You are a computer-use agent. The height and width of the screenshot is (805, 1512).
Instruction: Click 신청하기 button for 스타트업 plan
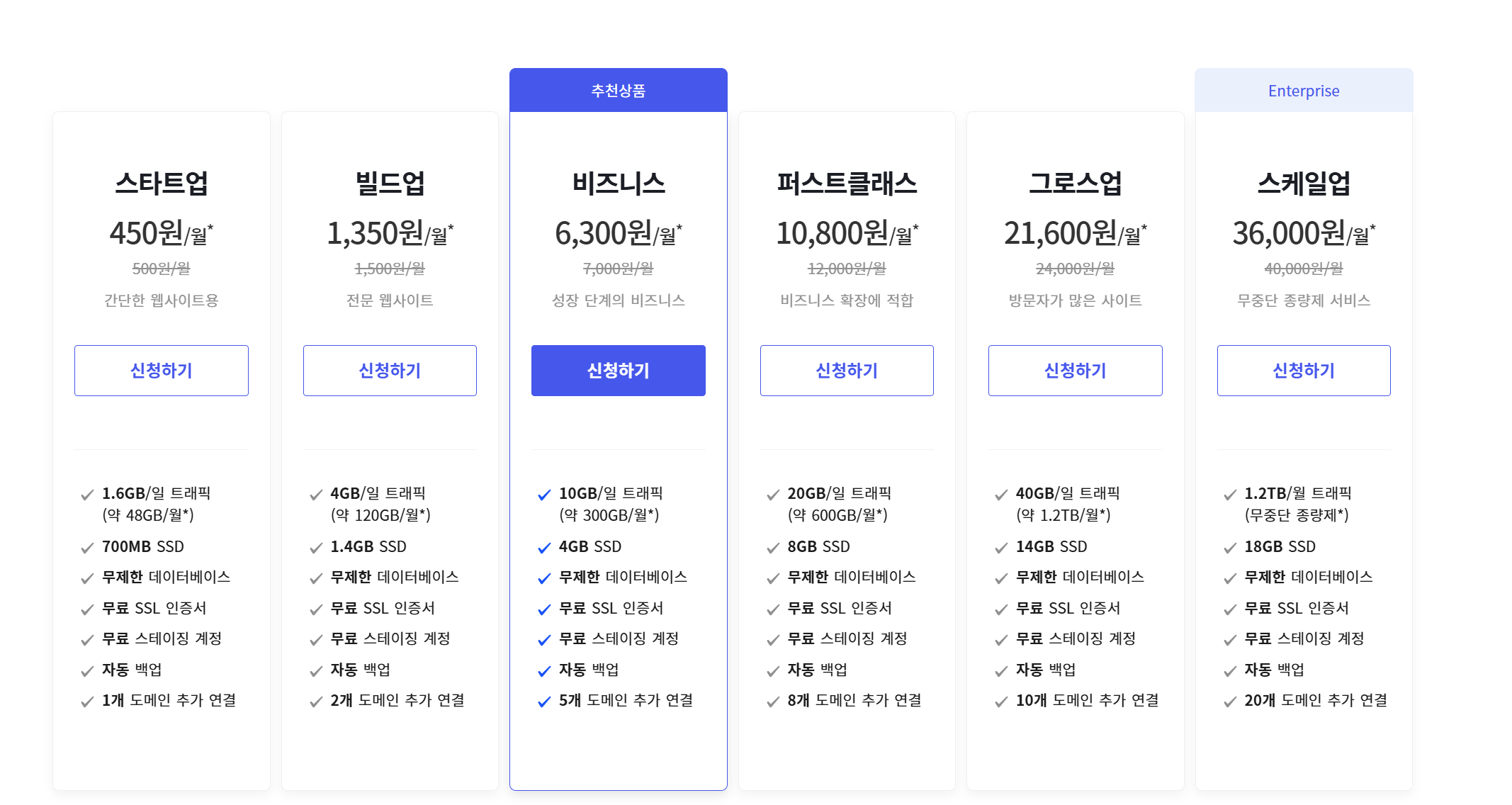[162, 371]
